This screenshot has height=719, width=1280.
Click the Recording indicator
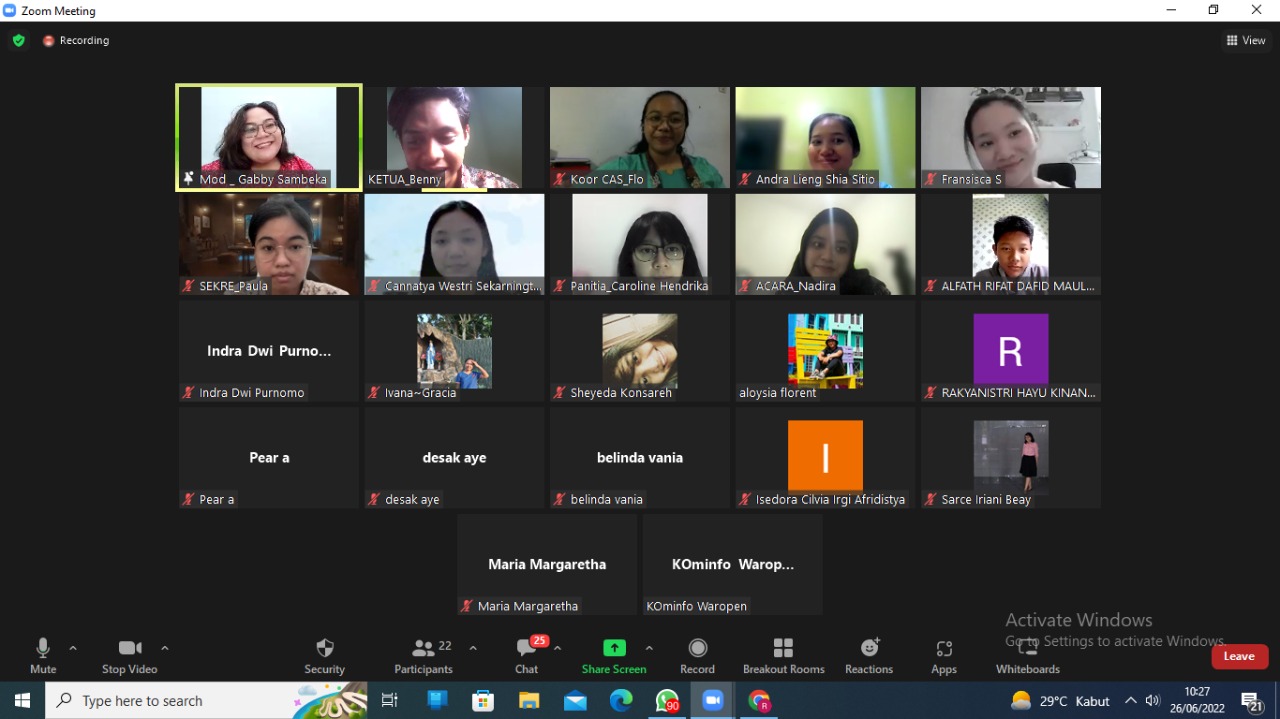(x=76, y=41)
